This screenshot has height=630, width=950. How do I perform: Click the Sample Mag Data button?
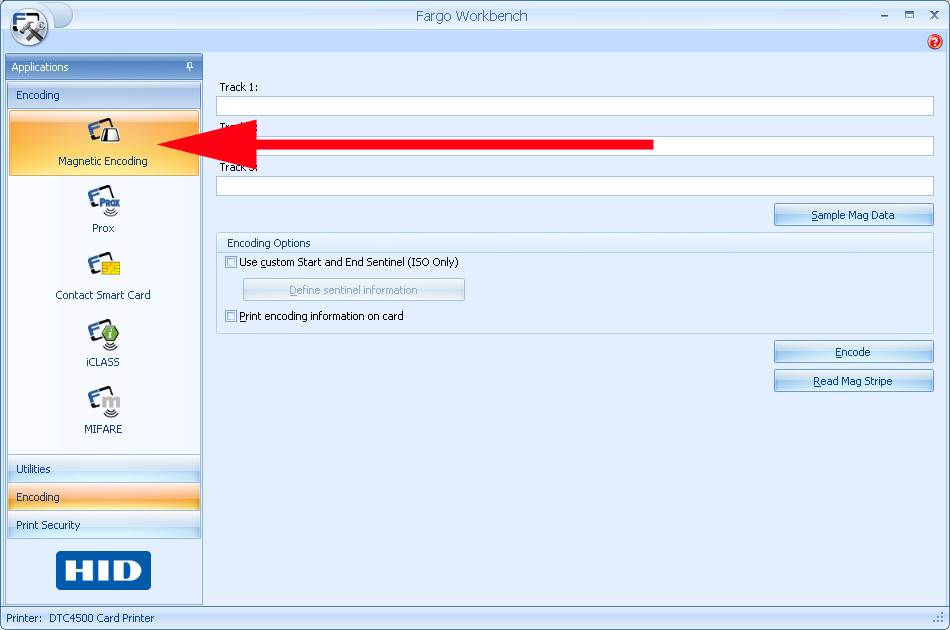point(853,215)
